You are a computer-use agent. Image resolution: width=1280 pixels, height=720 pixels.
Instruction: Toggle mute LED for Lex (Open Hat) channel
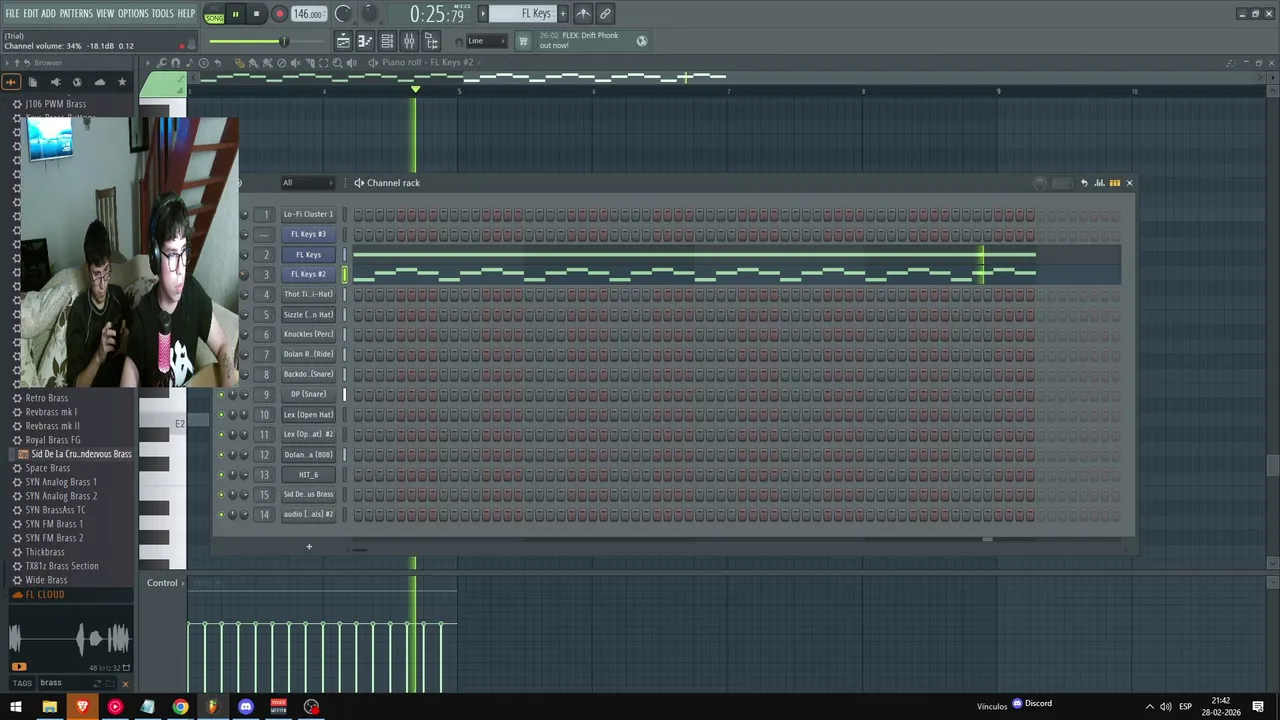point(221,414)
